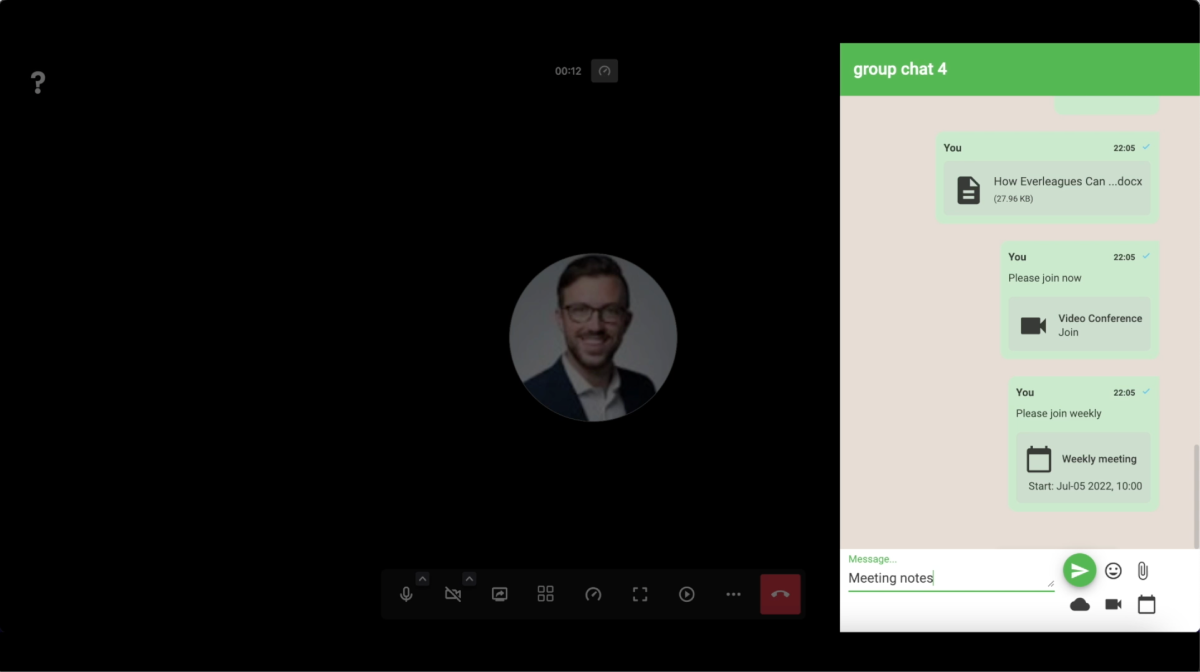Viewport: 1200px width, 672px height.
Task: Click the document file icon in the message
Action: 968,190
